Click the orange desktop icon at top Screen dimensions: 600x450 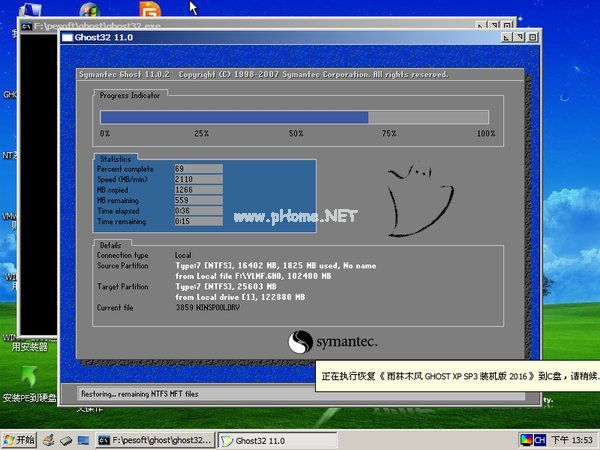[150, 9]
